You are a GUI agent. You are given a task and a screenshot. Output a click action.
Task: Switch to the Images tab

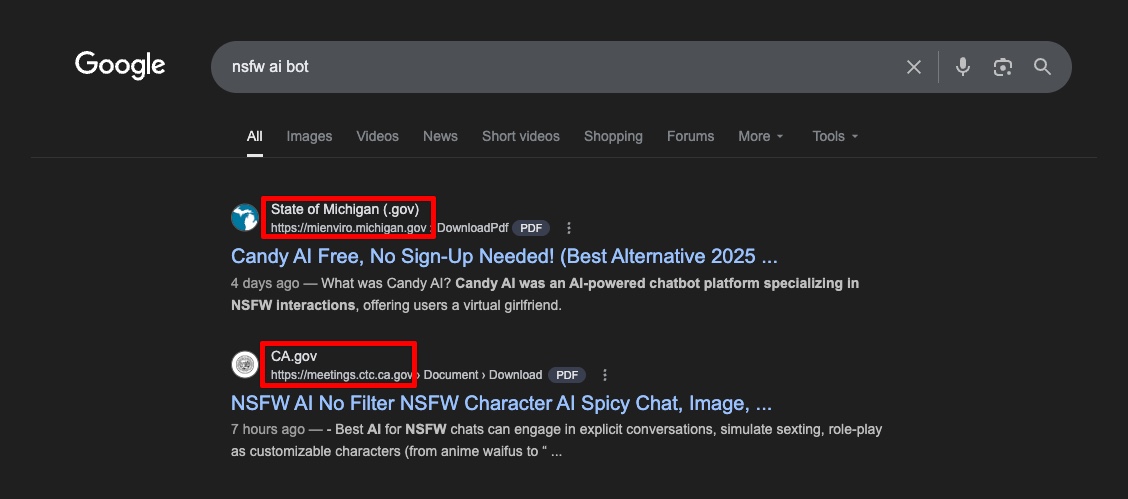309,136
